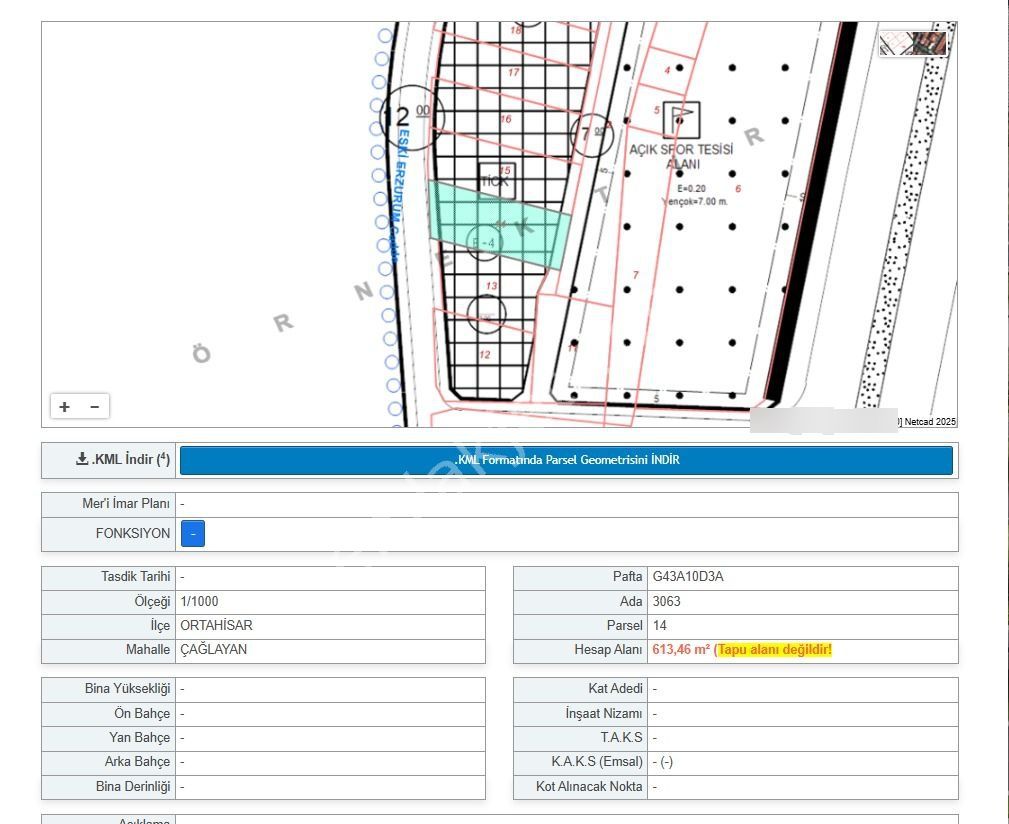Download parcel geometry in KML format
1009x824 pixels.
(566, 460)
